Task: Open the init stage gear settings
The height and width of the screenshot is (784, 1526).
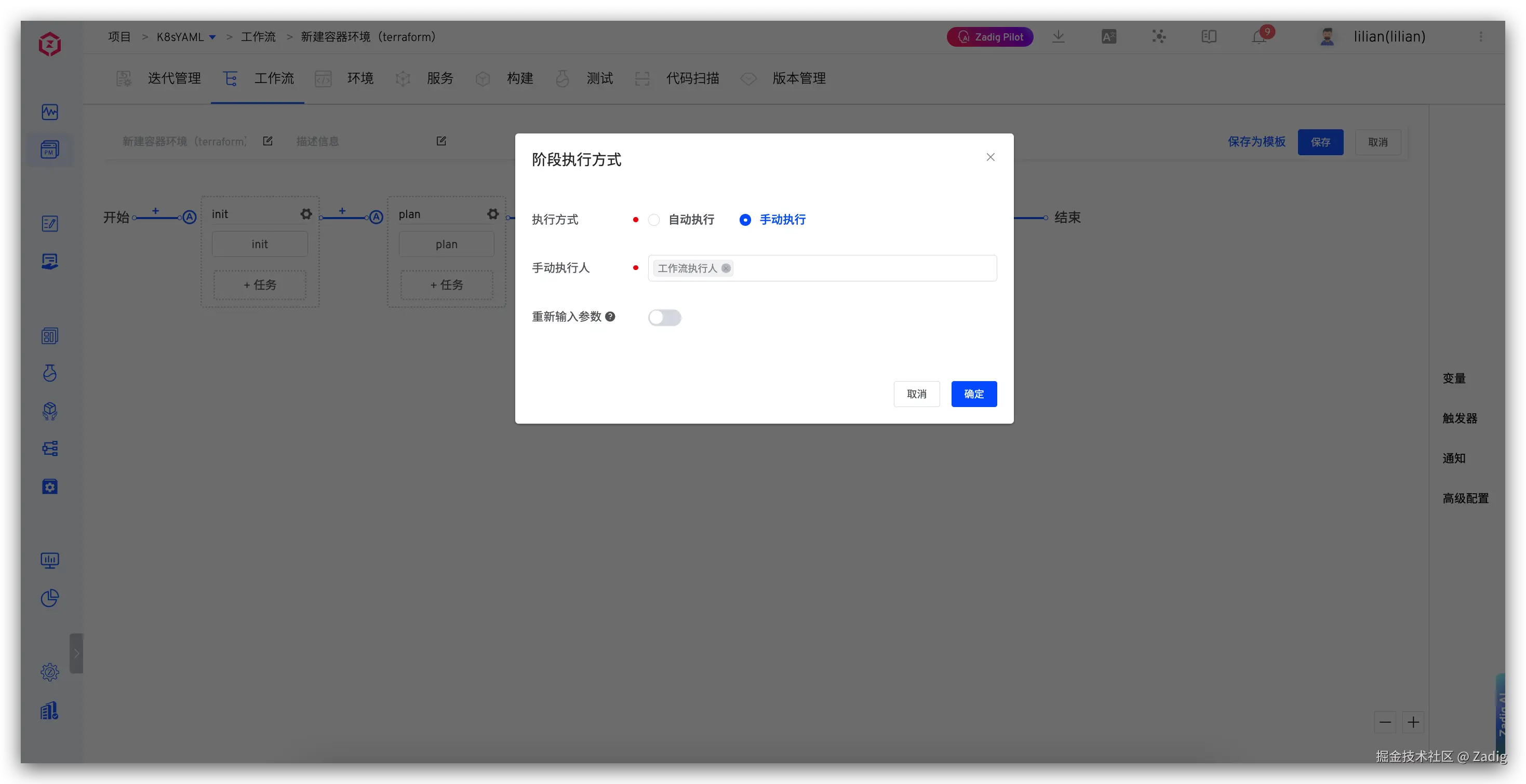Action: [x=306, y=214]
